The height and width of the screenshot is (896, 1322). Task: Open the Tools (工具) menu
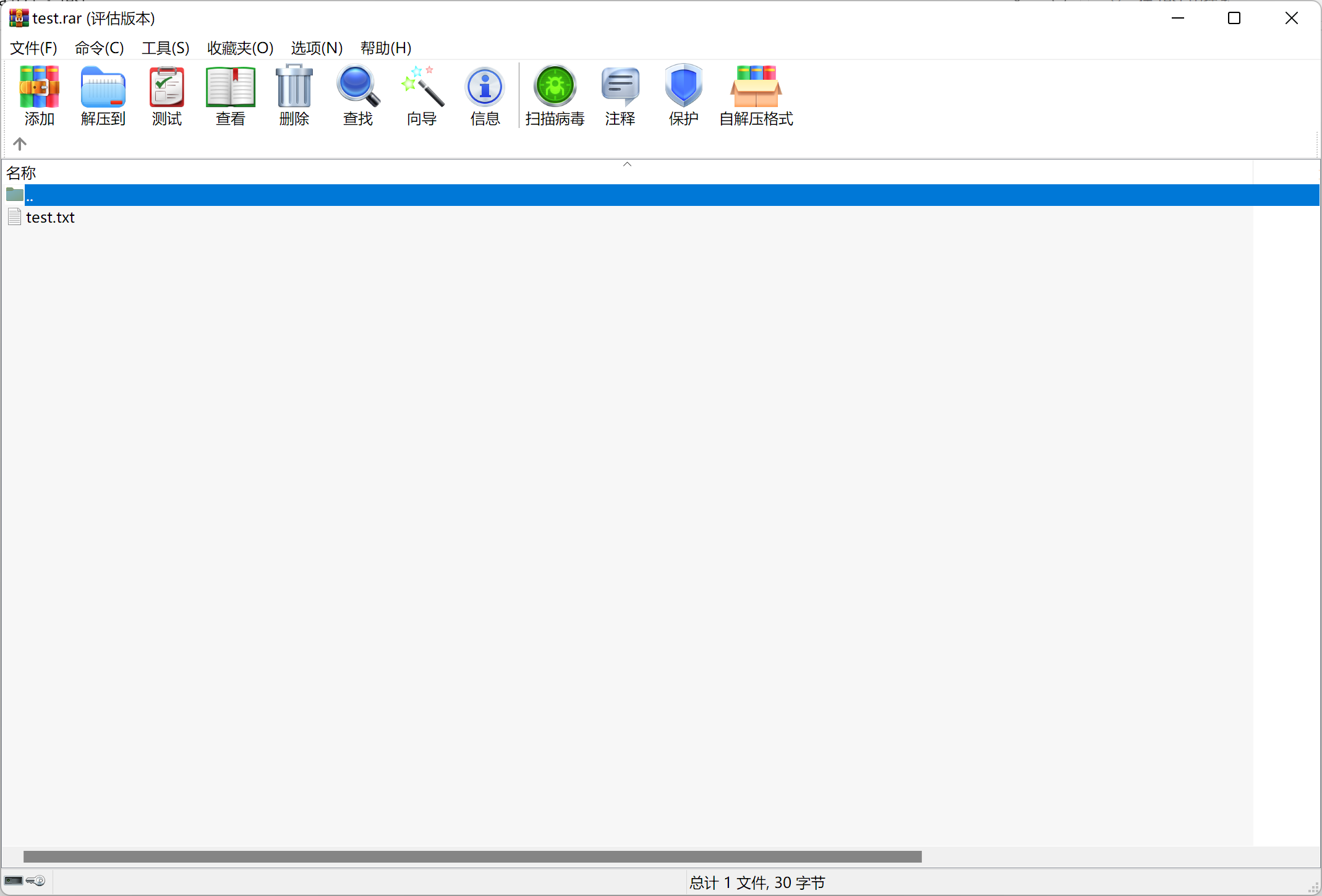(166, 48)
